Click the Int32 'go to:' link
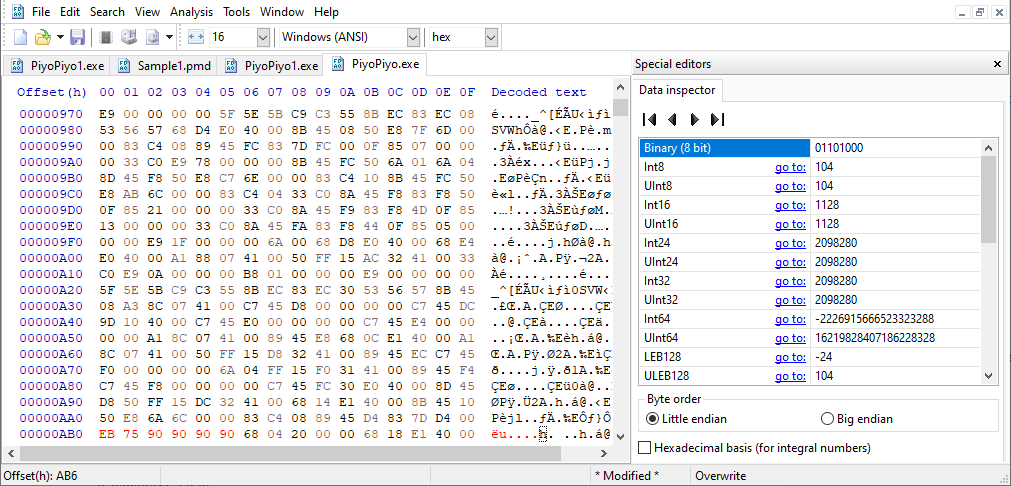This screenshot has width=1011, height=486. [789, 281]
